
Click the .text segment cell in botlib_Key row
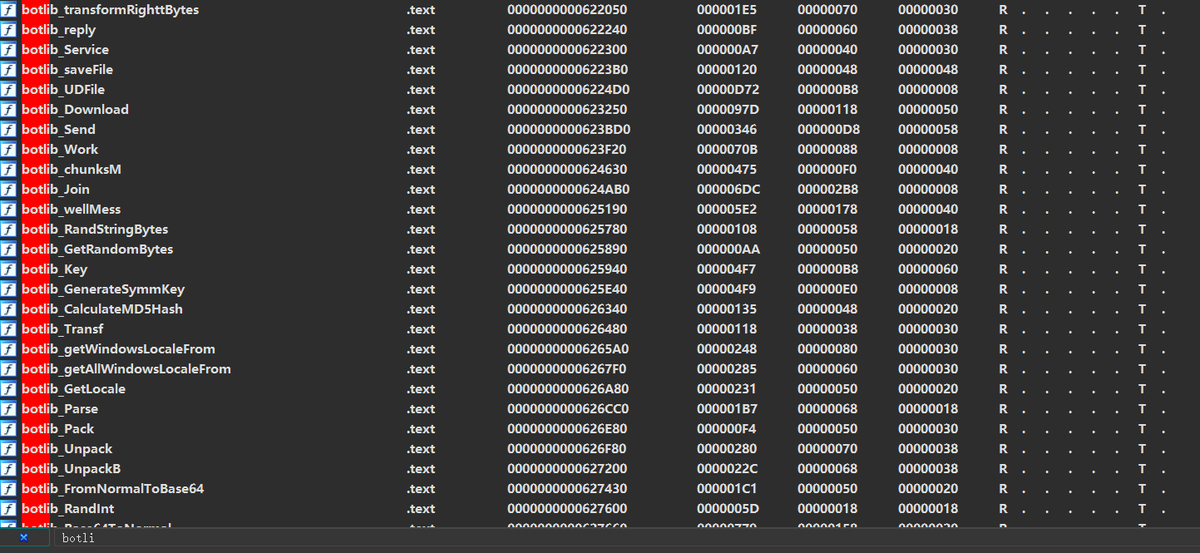[x=420, y=269]
